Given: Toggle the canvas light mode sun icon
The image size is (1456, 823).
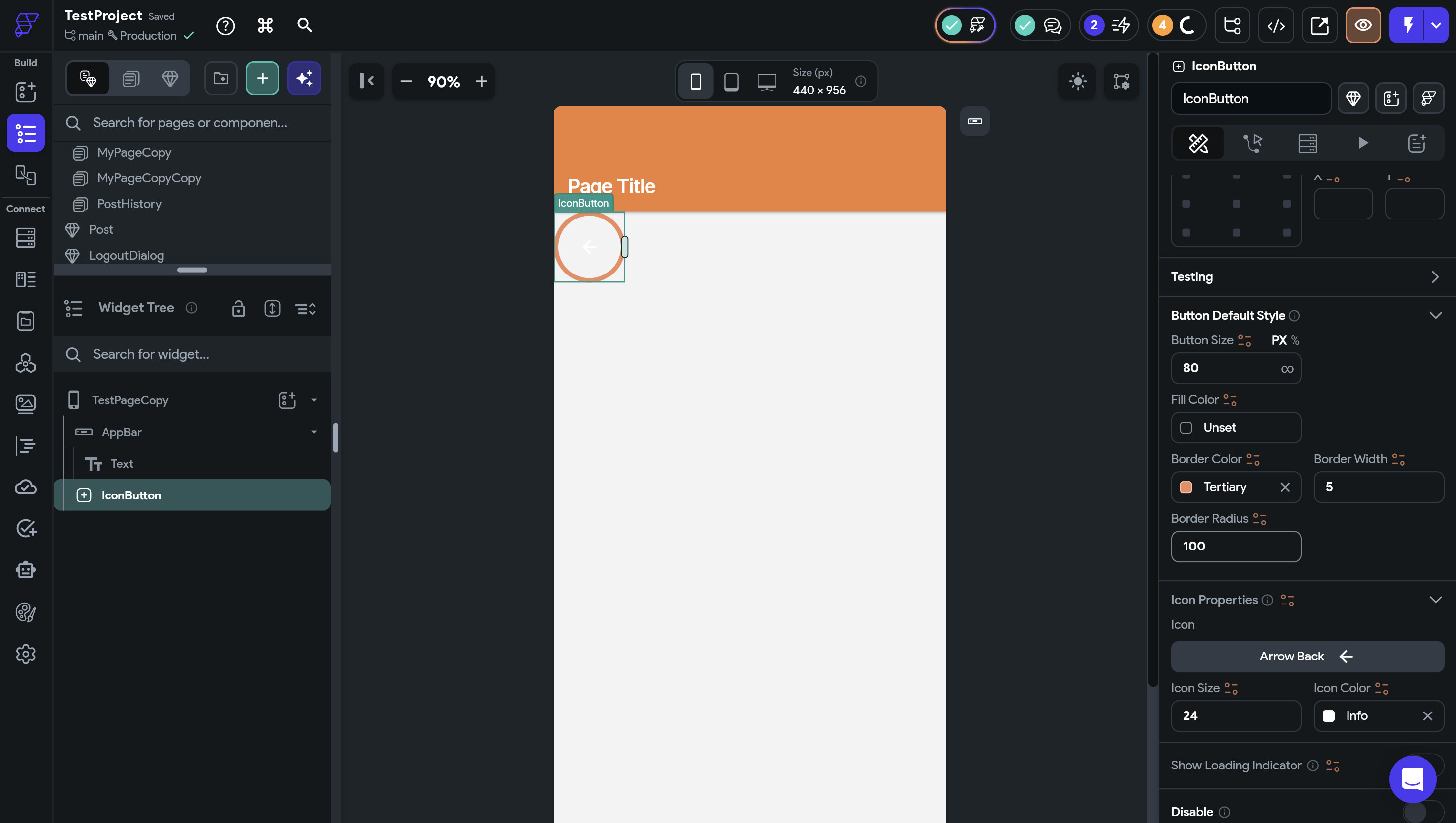Looking at the screenshot, I should pyautogui.click(x=1078, y=82).
